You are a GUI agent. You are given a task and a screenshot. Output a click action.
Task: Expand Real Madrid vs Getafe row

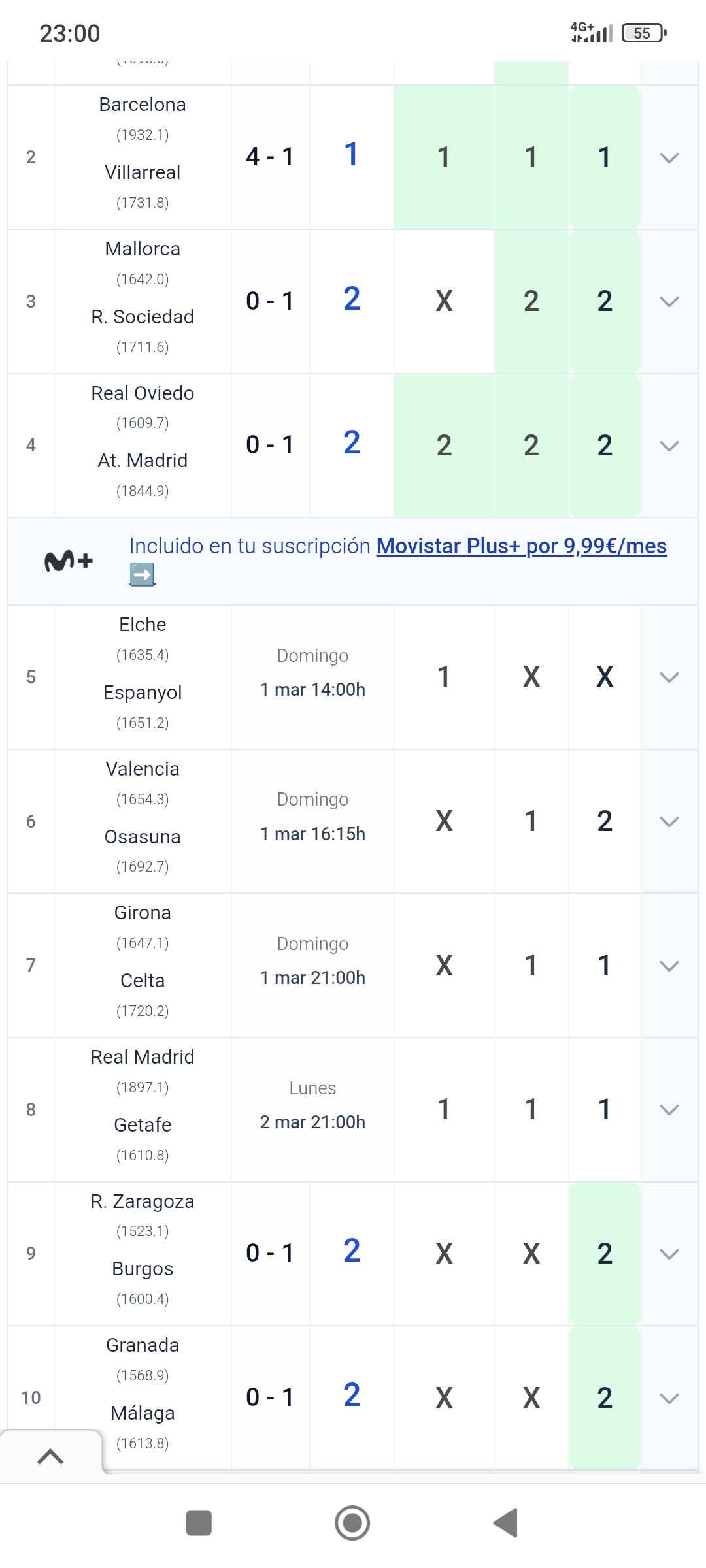click(669, 1109)
